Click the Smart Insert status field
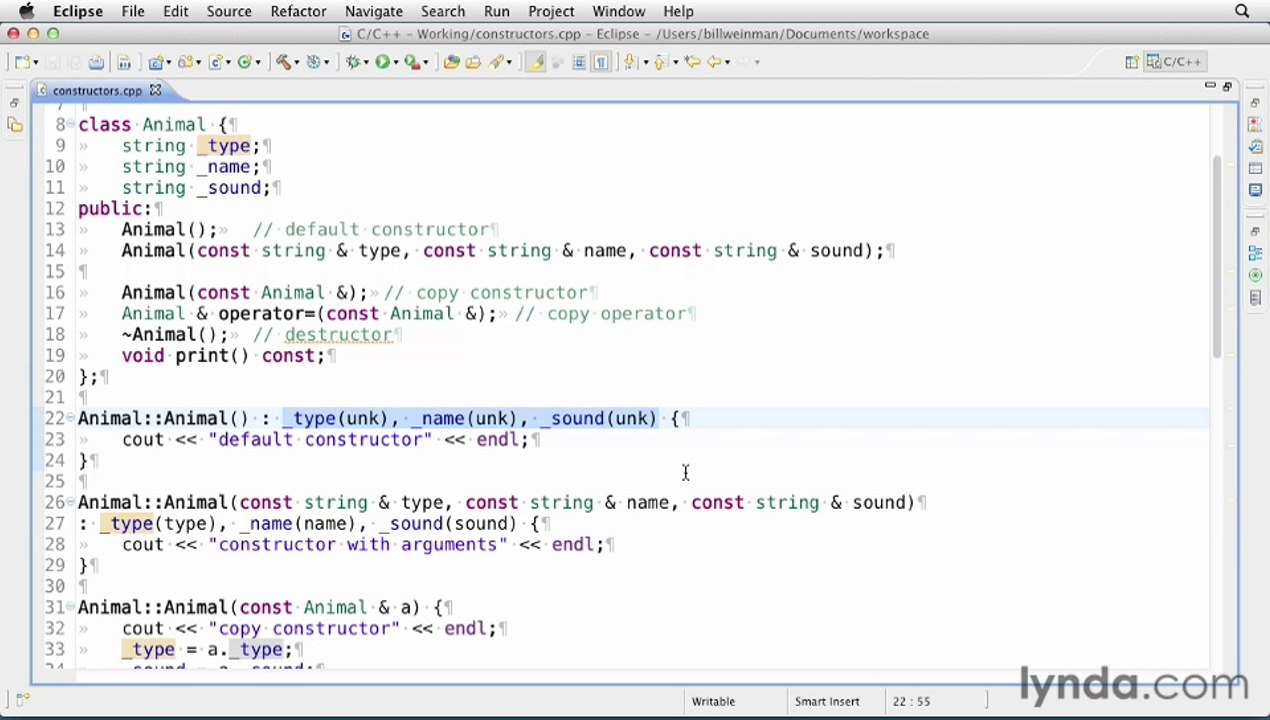The image size is (1270, 720). (x=826, y=702)
